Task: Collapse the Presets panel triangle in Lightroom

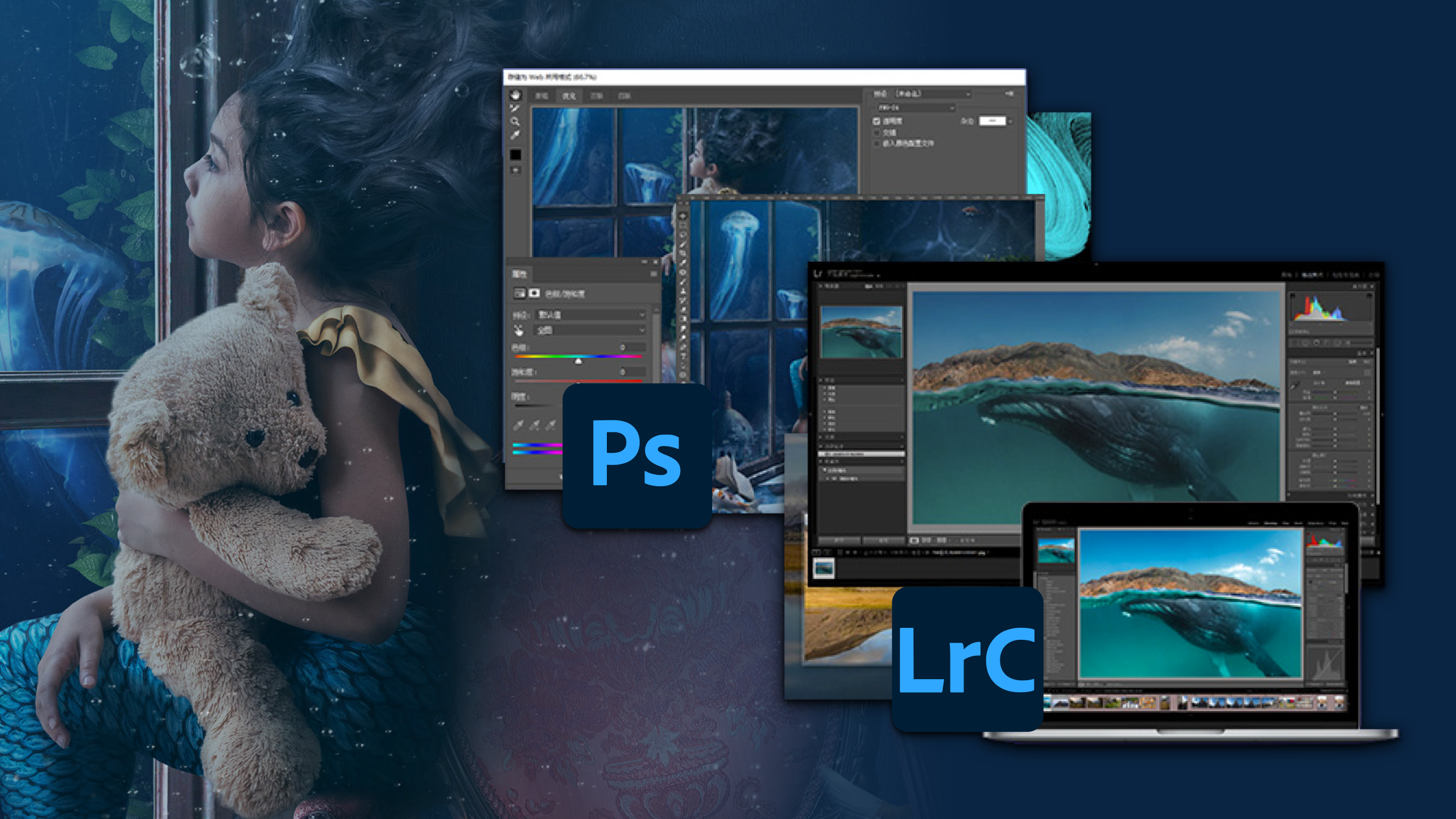Action: [821, 379]
